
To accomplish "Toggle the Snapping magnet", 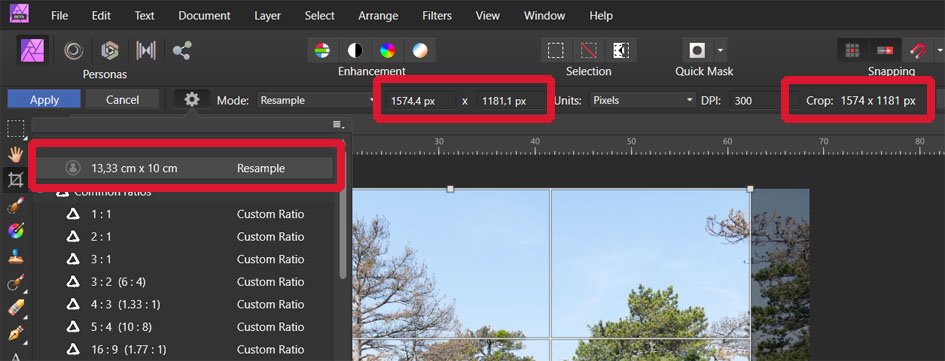I will pyautogui.click(x=918, y=51).
